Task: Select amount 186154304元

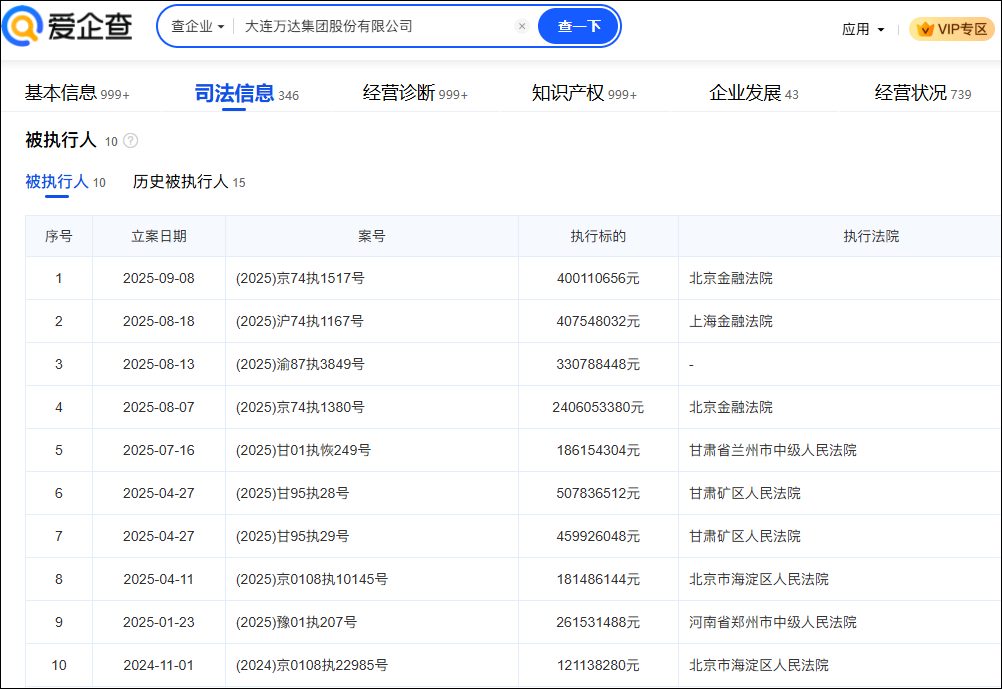Action: 598,451
